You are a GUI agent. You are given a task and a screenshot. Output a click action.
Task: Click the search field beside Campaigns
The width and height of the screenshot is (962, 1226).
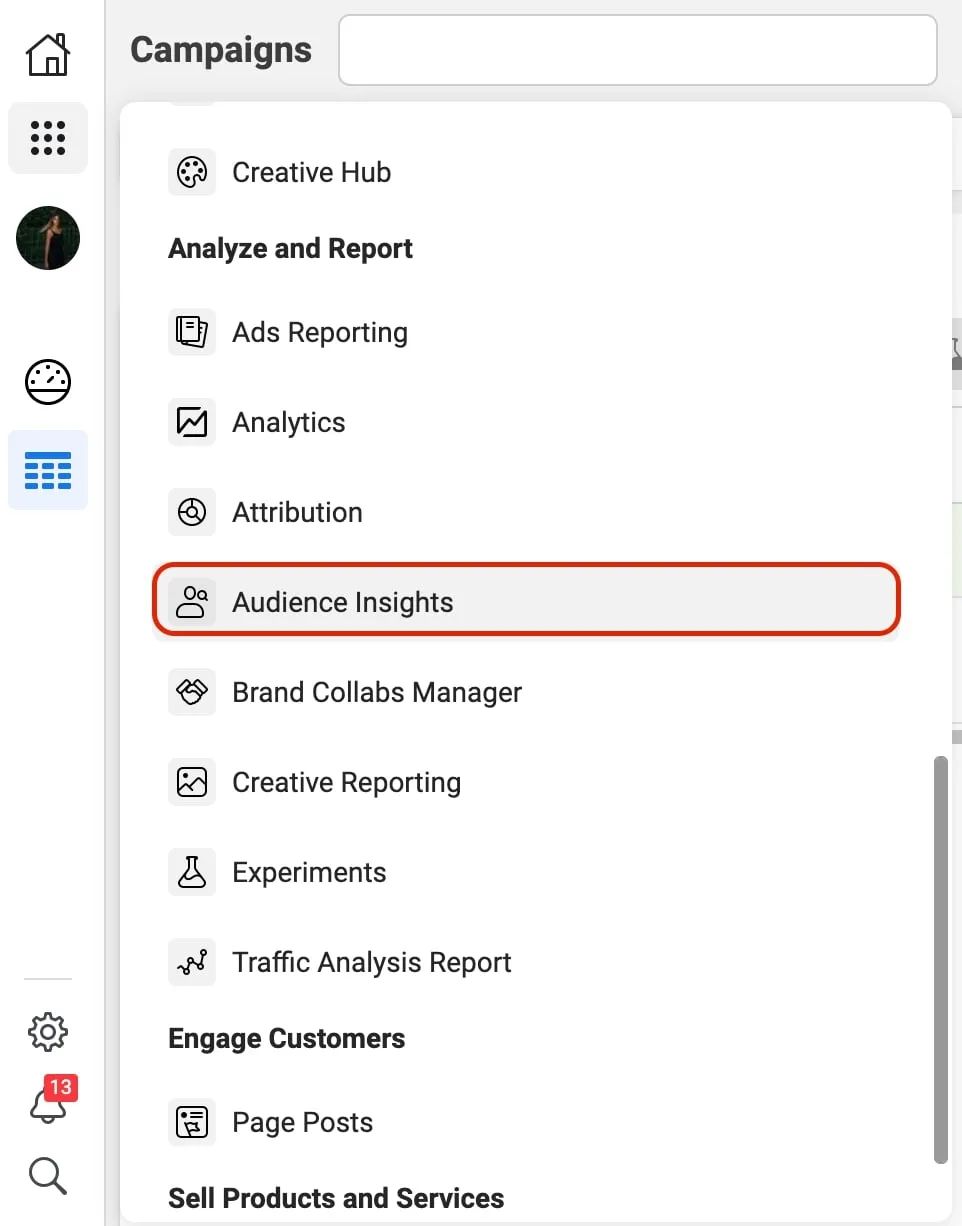coord(638,50)
